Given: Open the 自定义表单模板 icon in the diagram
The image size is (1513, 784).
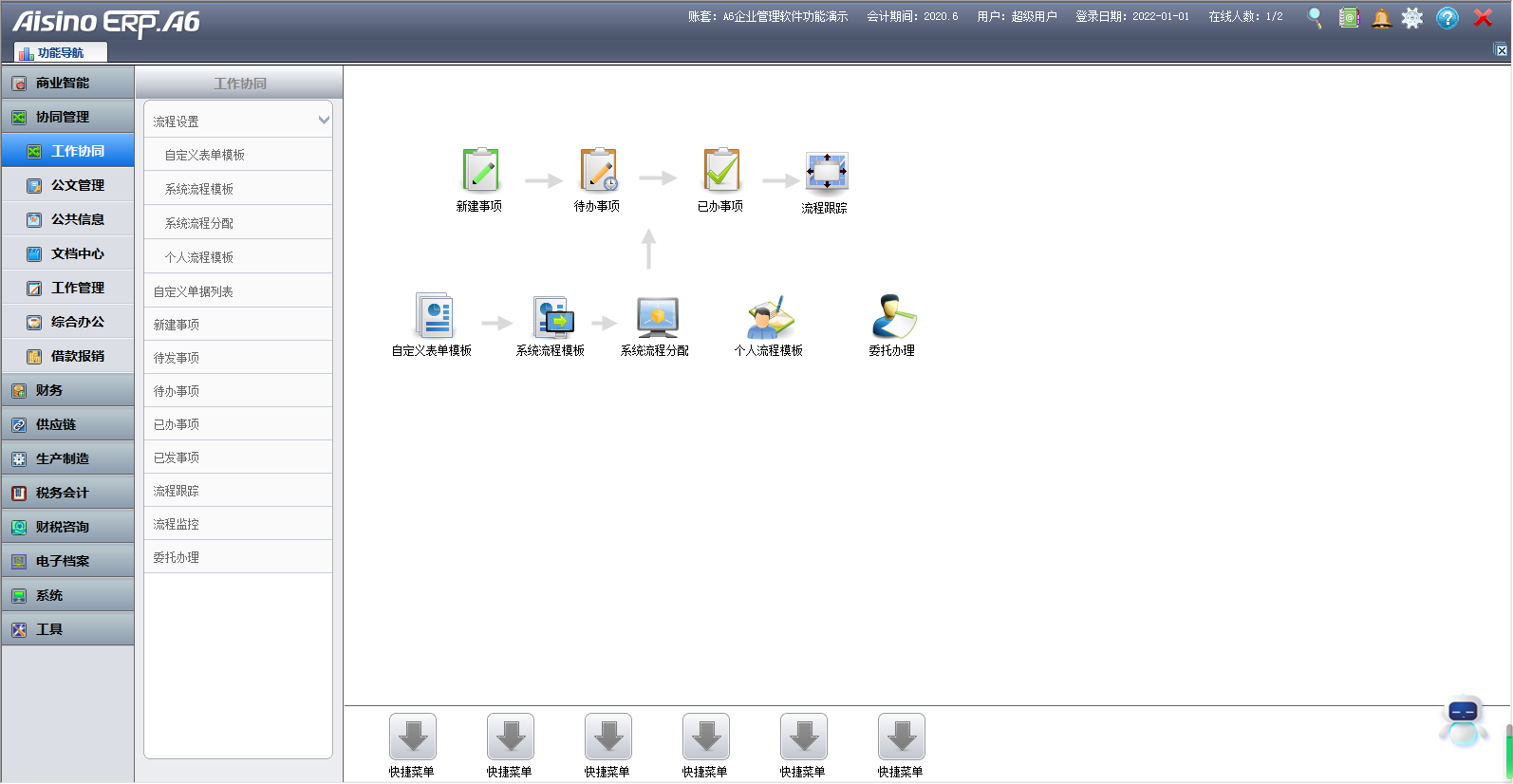Looking at the screenshot, I should (434, 316).
